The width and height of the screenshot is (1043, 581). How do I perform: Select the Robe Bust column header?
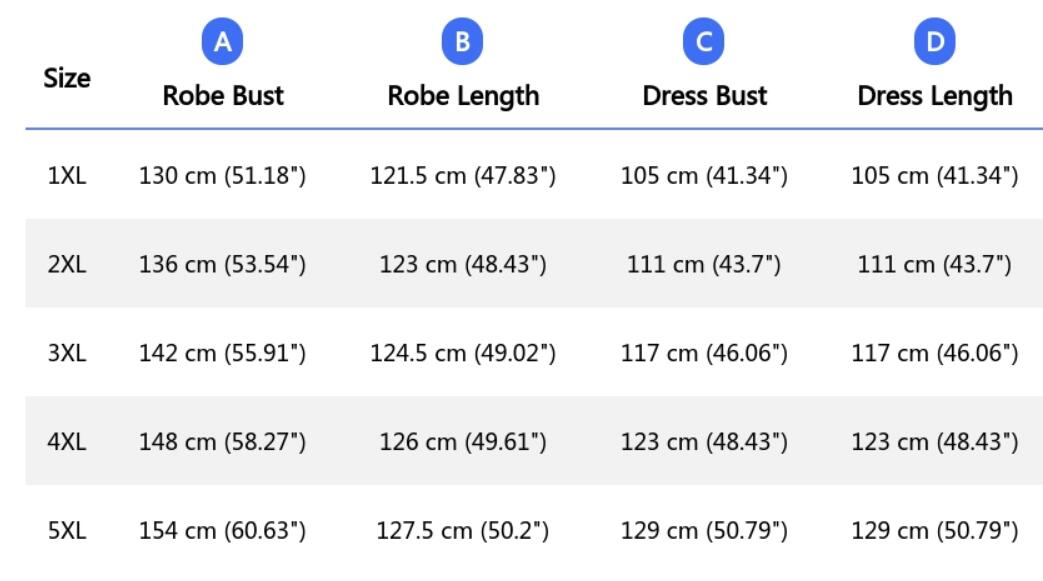(223, 96)
